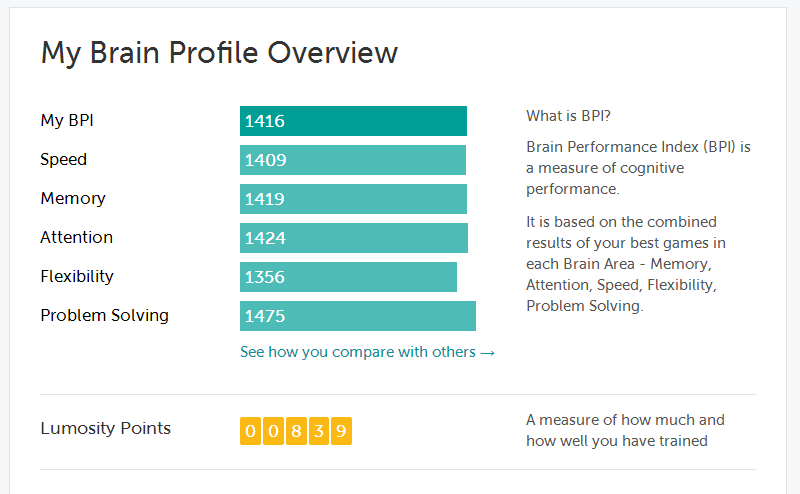Click the Problem Solving label
This screenshot has width=800, height=494.
[105, 316]
